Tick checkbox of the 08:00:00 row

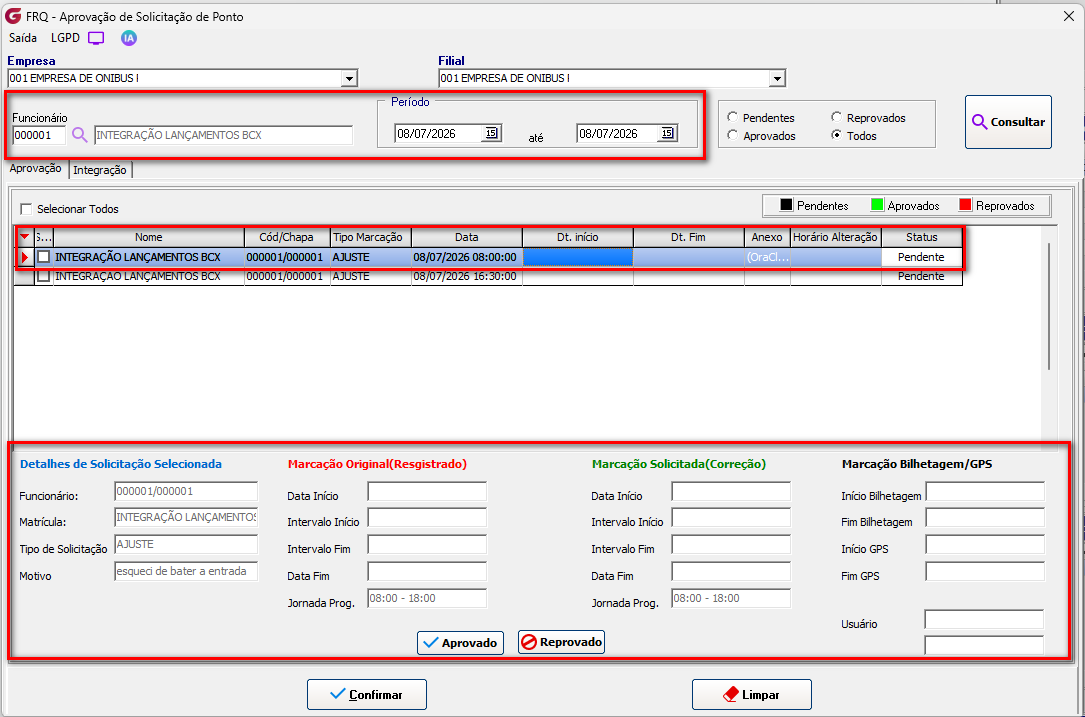[44, 257]
